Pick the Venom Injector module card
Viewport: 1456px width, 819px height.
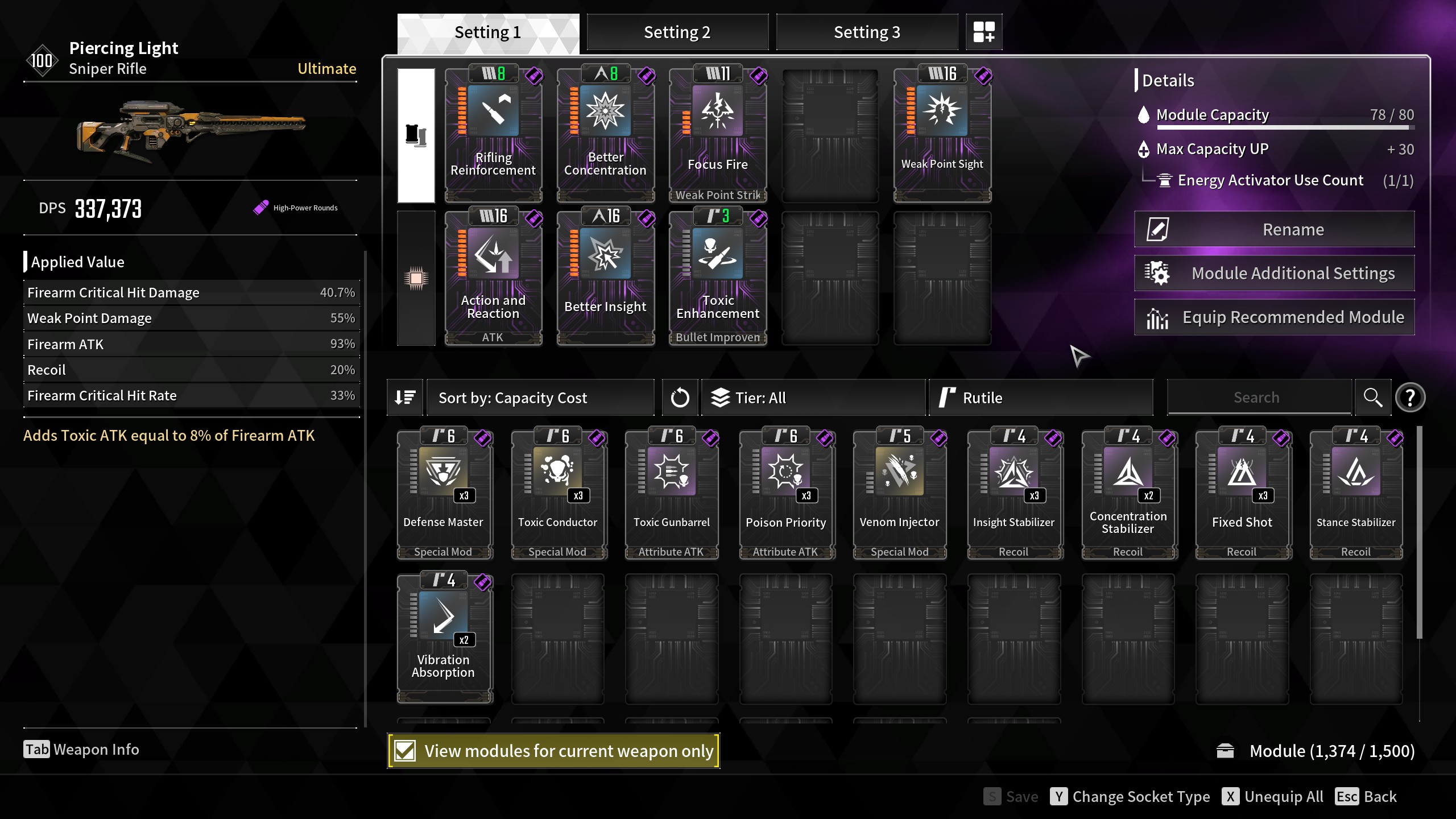coord(900,494)
